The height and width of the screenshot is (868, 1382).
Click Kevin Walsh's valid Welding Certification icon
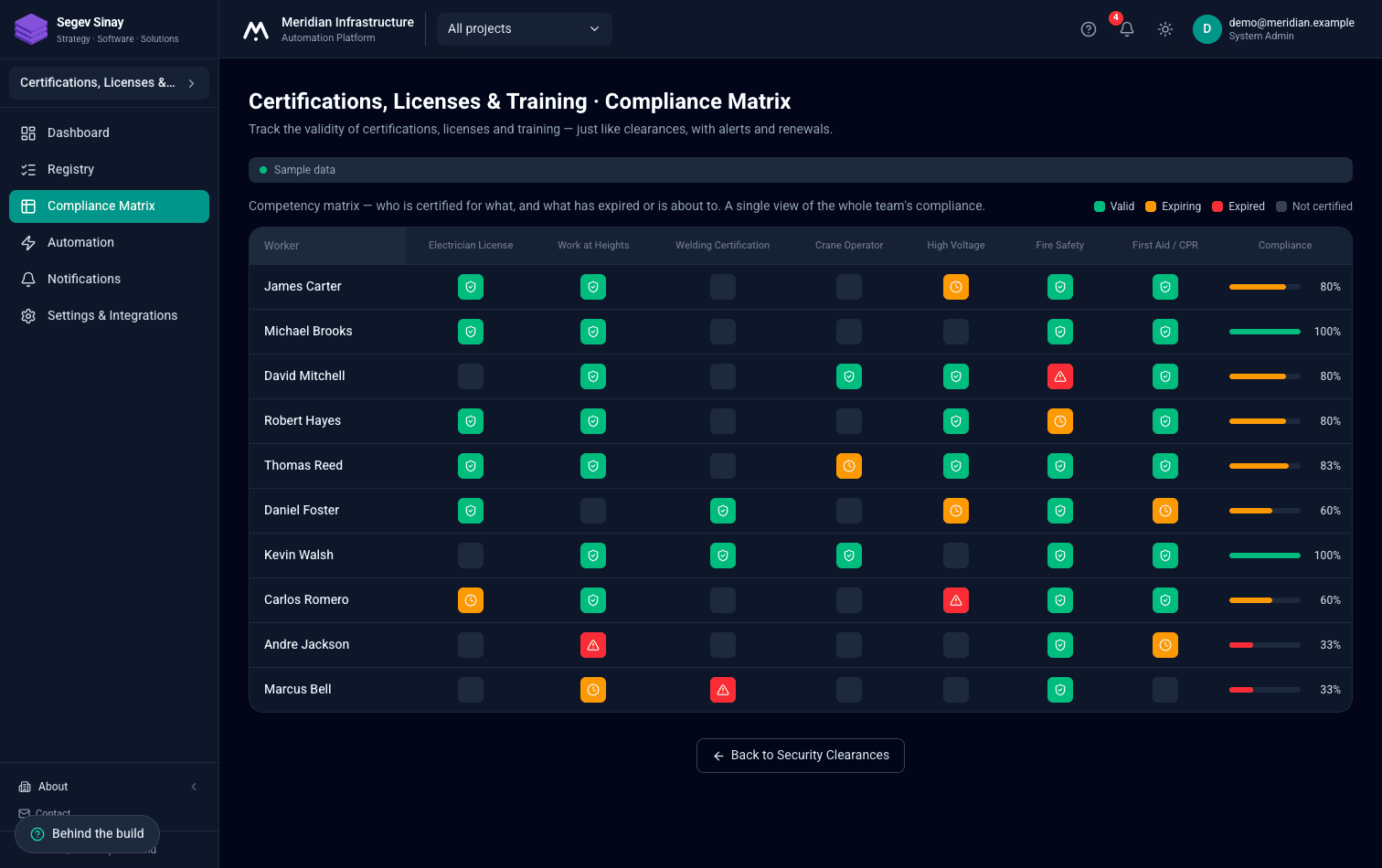(723, 556)
